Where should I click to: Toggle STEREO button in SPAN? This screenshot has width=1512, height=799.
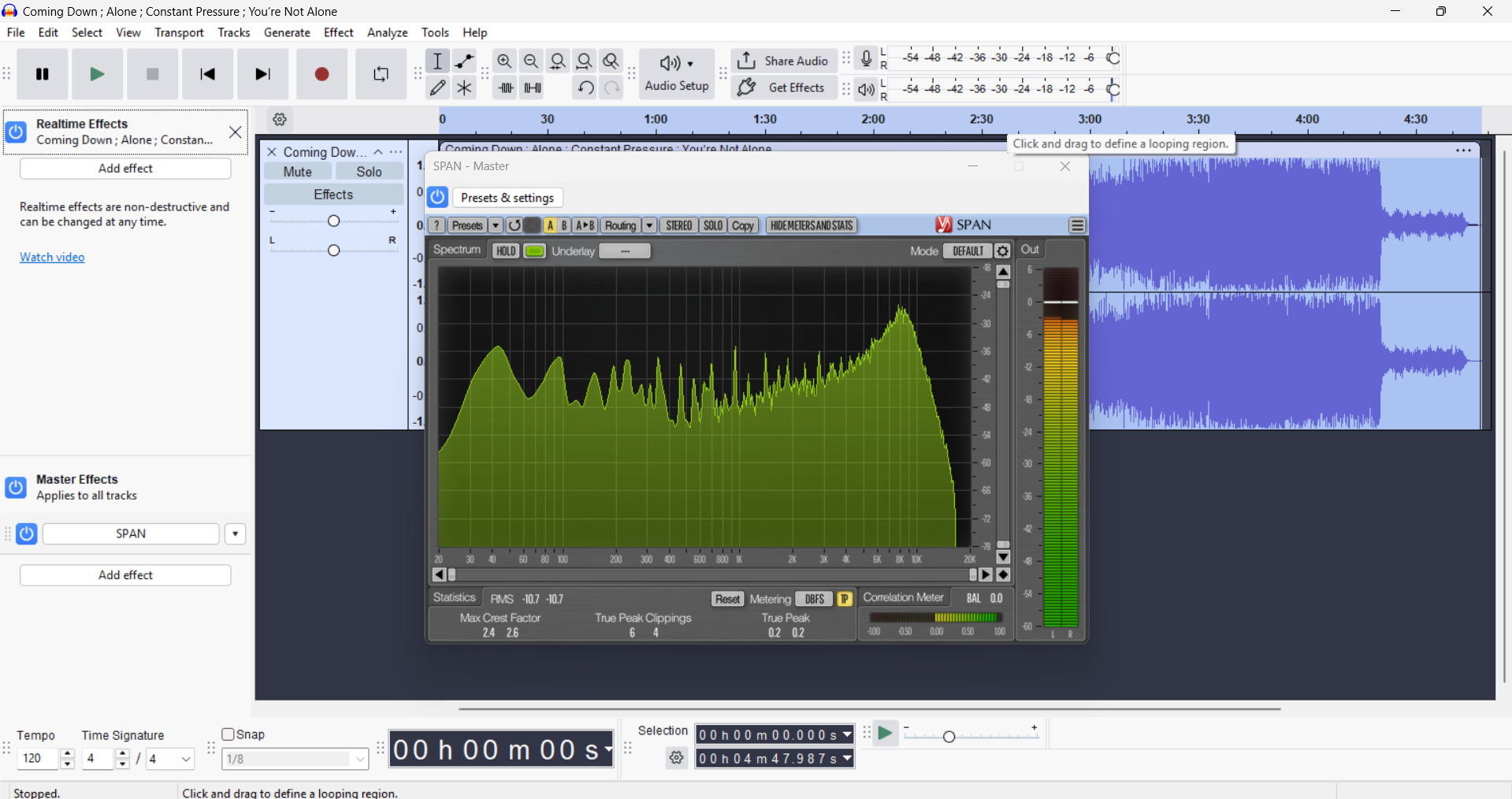[679, 225]
